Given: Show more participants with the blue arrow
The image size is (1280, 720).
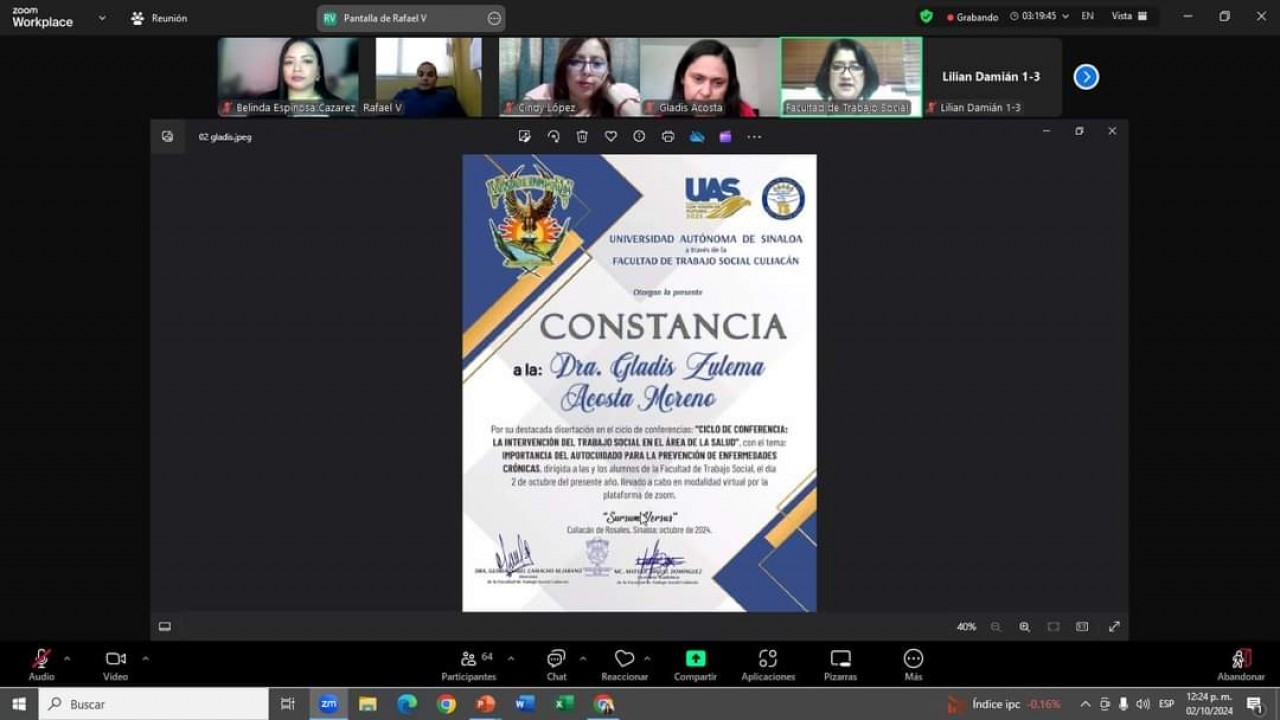Looking at the screenshot, I should [1085, 77].
